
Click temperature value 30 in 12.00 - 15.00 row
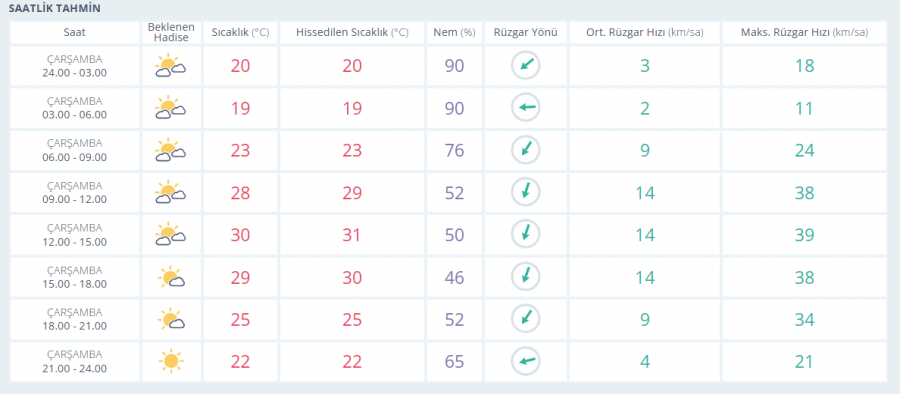(240, 235)
